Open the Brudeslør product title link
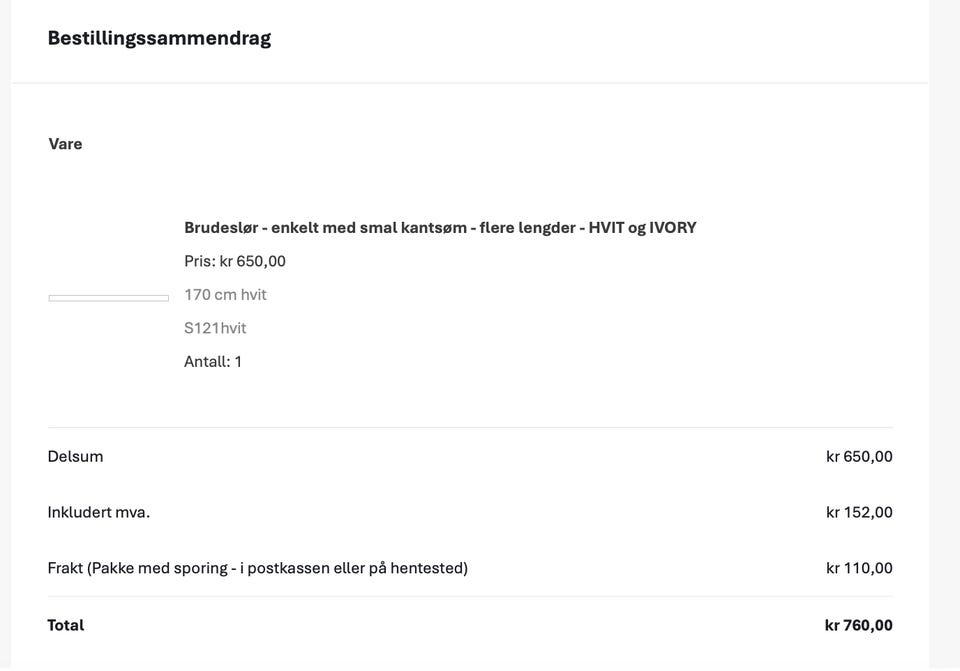The height and width of the screenshot is (671, 960). 440,228
